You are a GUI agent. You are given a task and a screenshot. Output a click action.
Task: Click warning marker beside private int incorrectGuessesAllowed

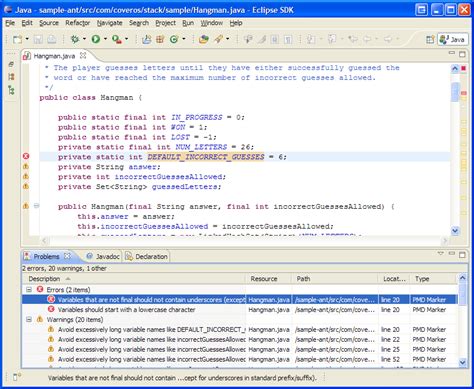[26, 176]
